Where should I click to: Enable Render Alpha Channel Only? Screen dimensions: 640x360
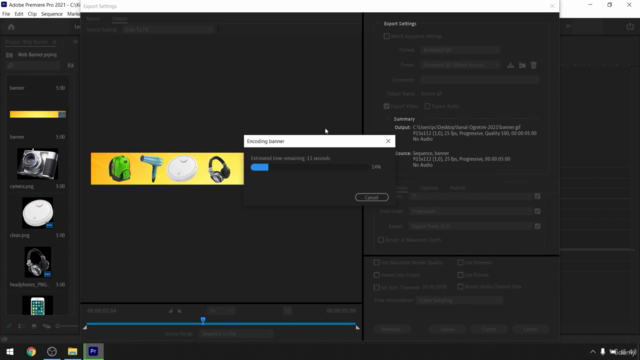pos(460,287)
